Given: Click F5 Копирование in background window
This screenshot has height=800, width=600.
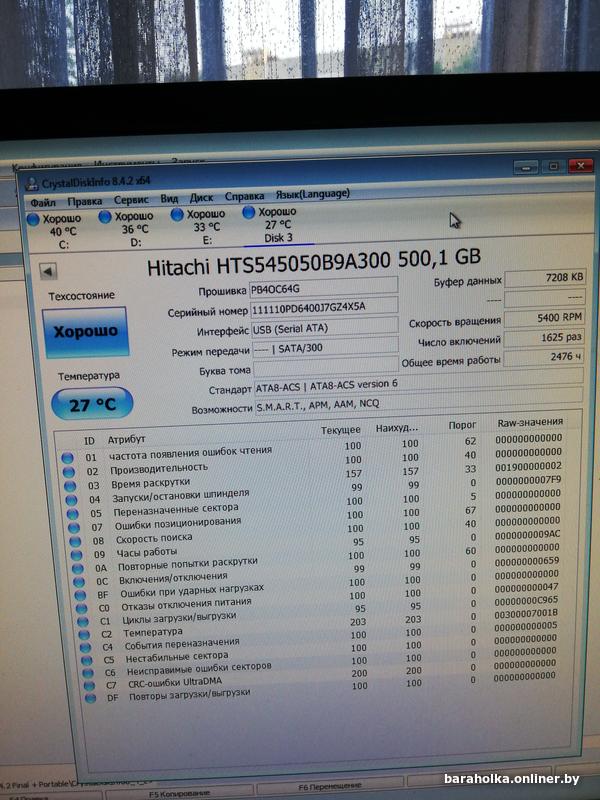Looking at the screenshot, I should 179,793.
